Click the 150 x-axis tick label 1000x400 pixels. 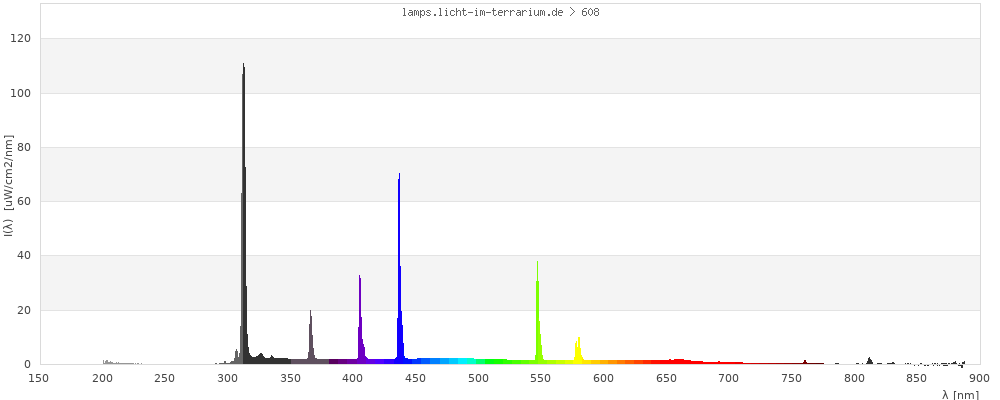point(39,378)
